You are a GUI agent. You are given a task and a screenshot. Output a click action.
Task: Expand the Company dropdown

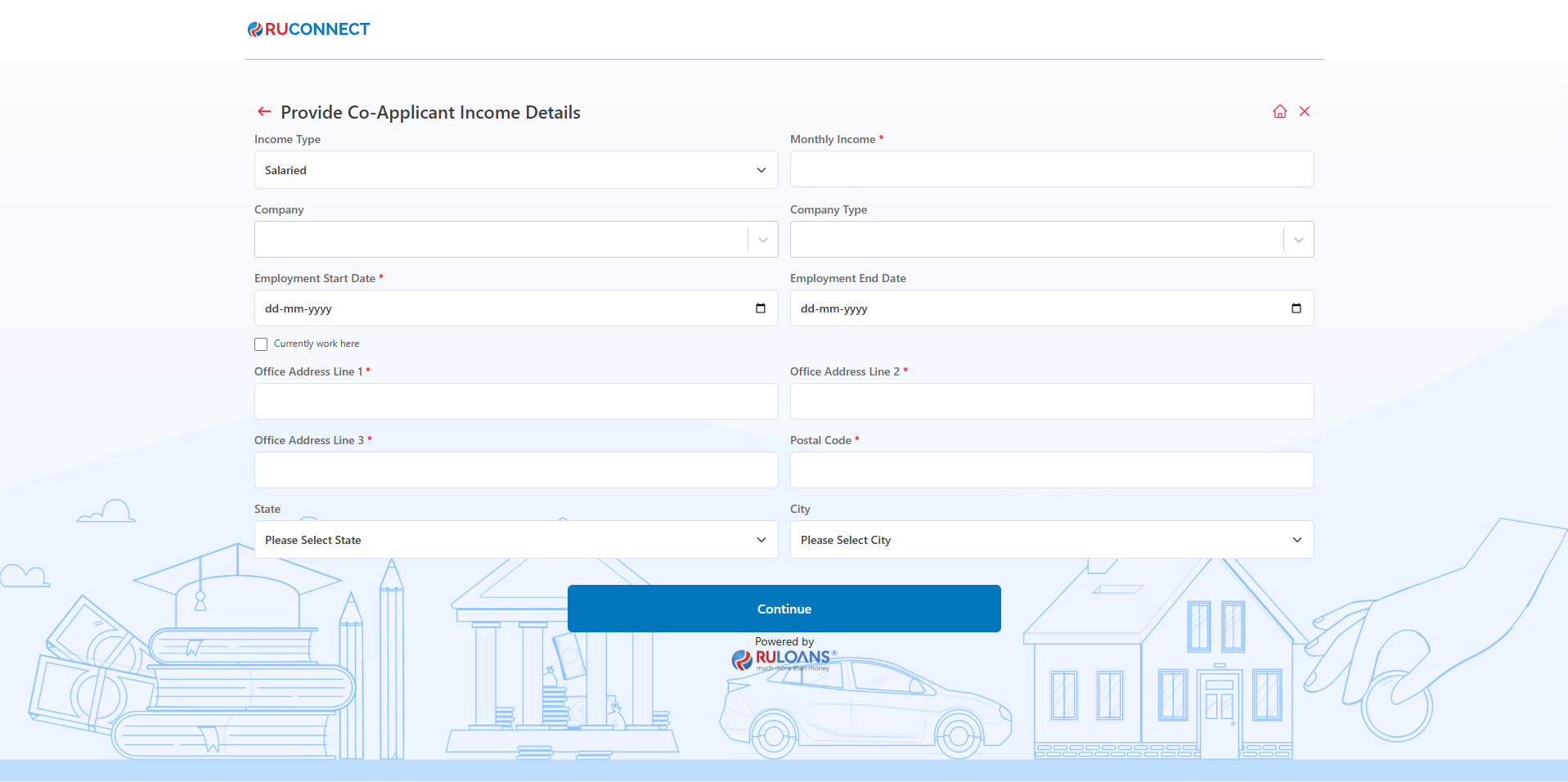point(762,240)
